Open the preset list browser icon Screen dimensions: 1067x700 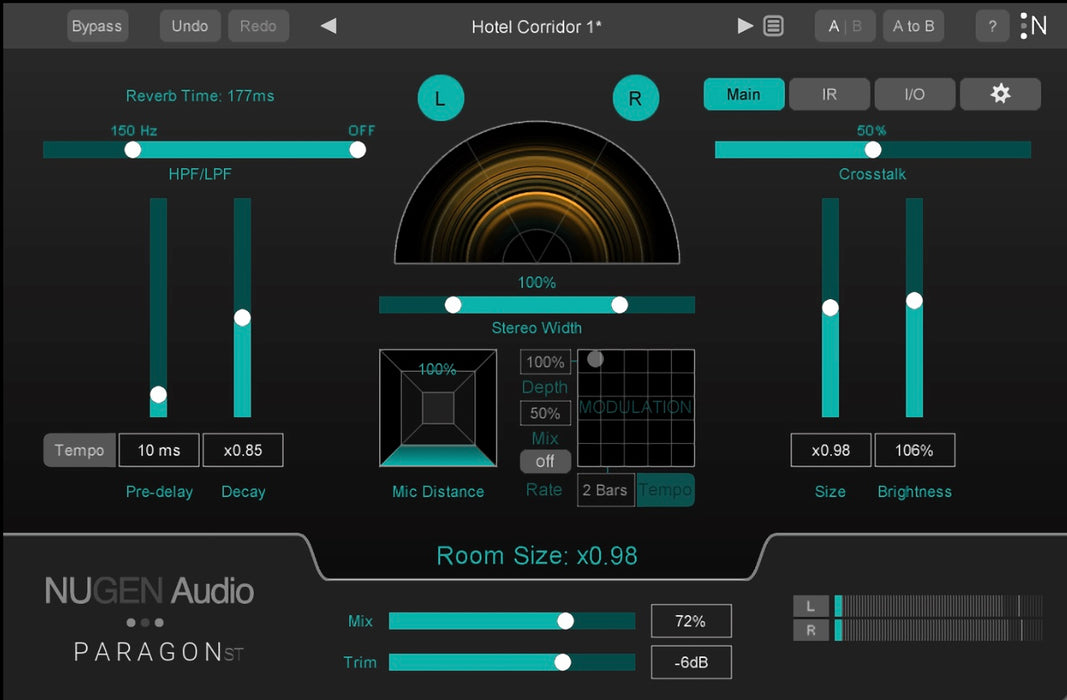coord(773,26)
